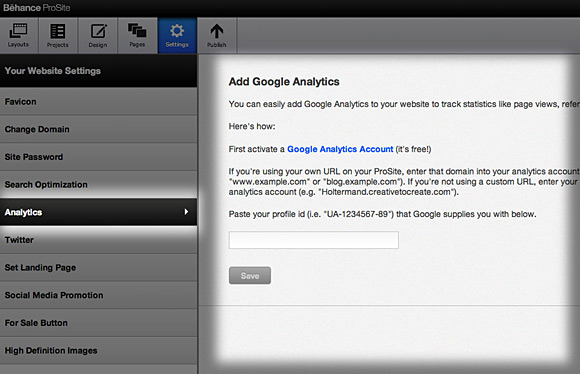
Task: Follow the Google Analytics Account link
Action: coord(340,149)
